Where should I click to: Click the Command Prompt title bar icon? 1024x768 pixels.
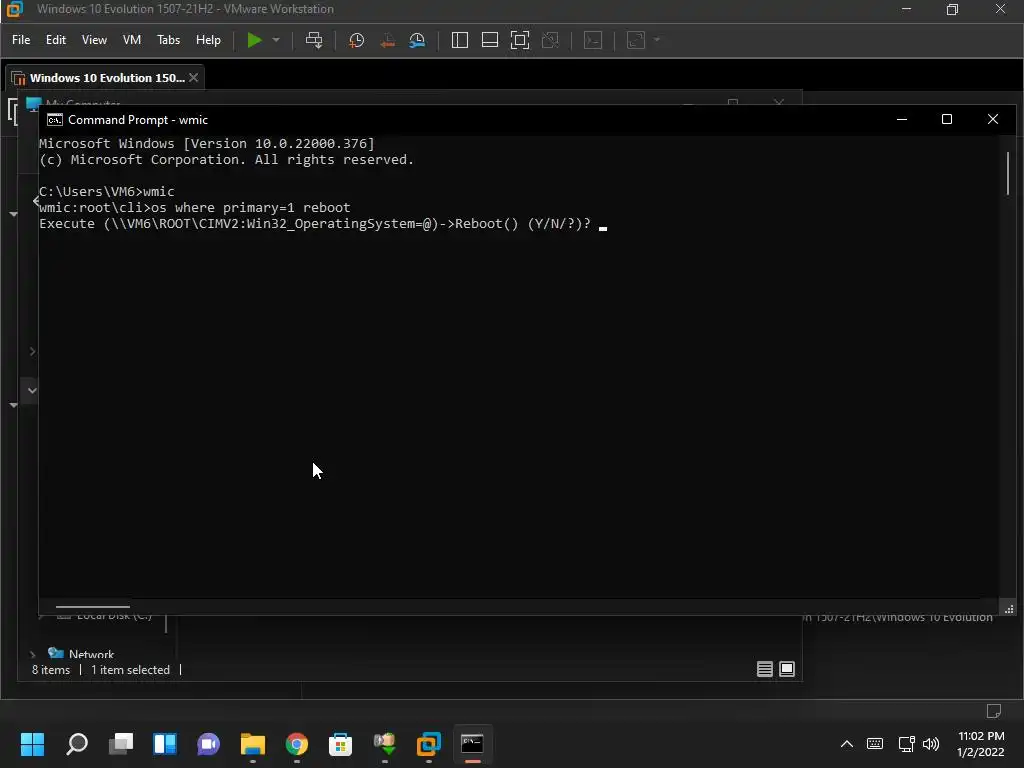tap(55, 120)
